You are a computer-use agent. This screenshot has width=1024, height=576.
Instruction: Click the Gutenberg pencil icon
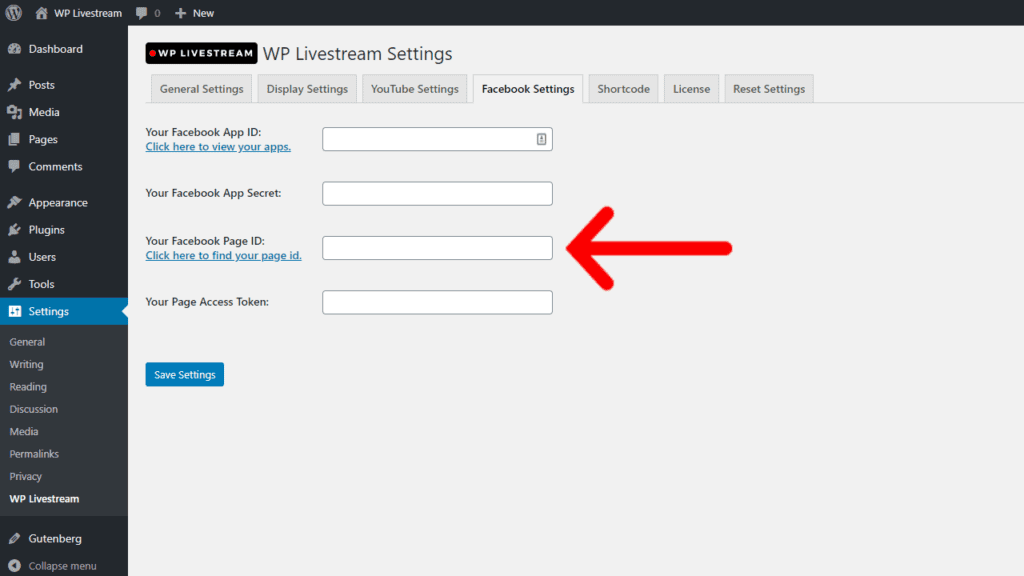coord(14,539)
